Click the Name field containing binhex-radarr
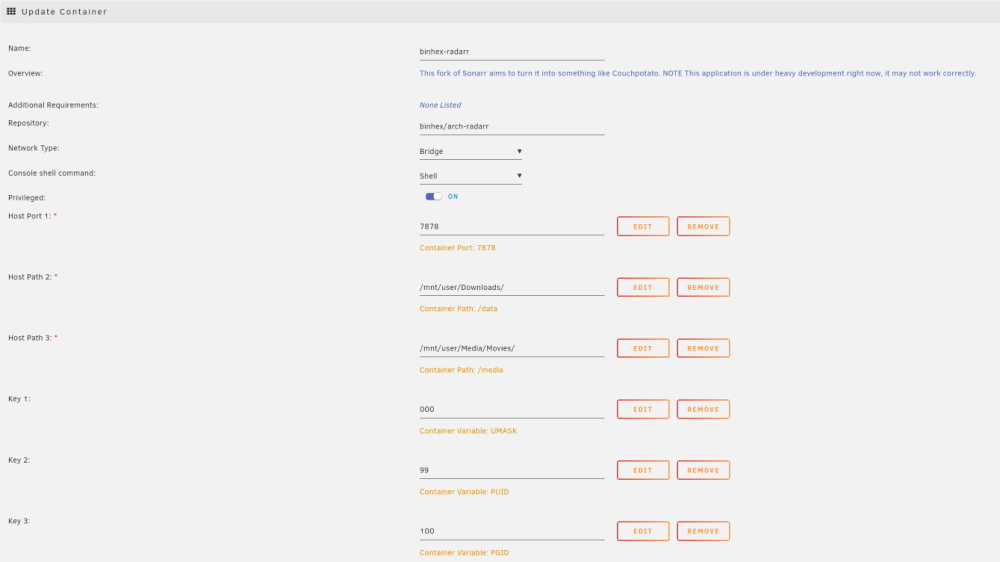This screenshot has height=562, width=1000. [511, 52]
